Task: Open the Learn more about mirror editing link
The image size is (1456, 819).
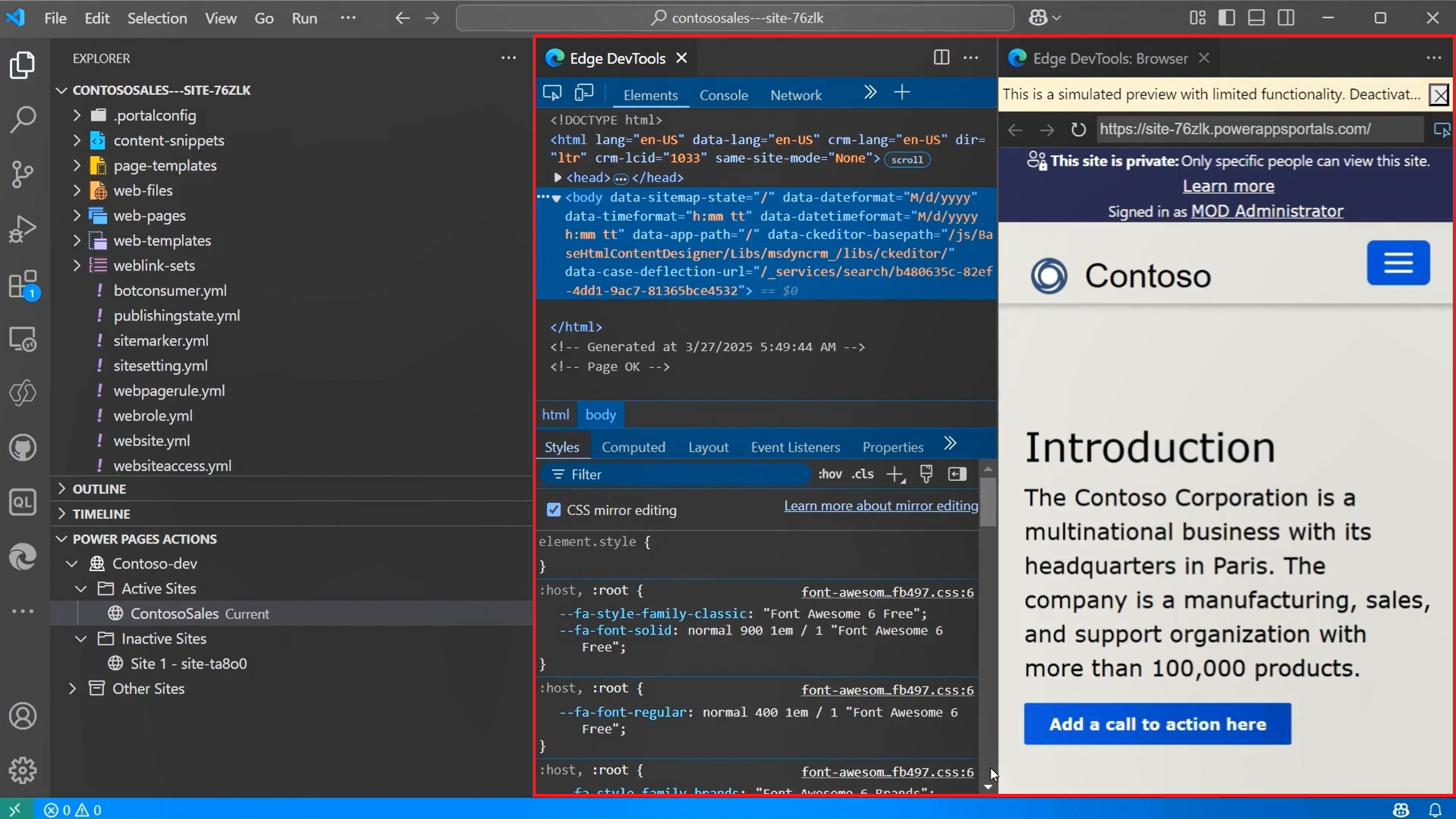Action: [x=879, y=505]
